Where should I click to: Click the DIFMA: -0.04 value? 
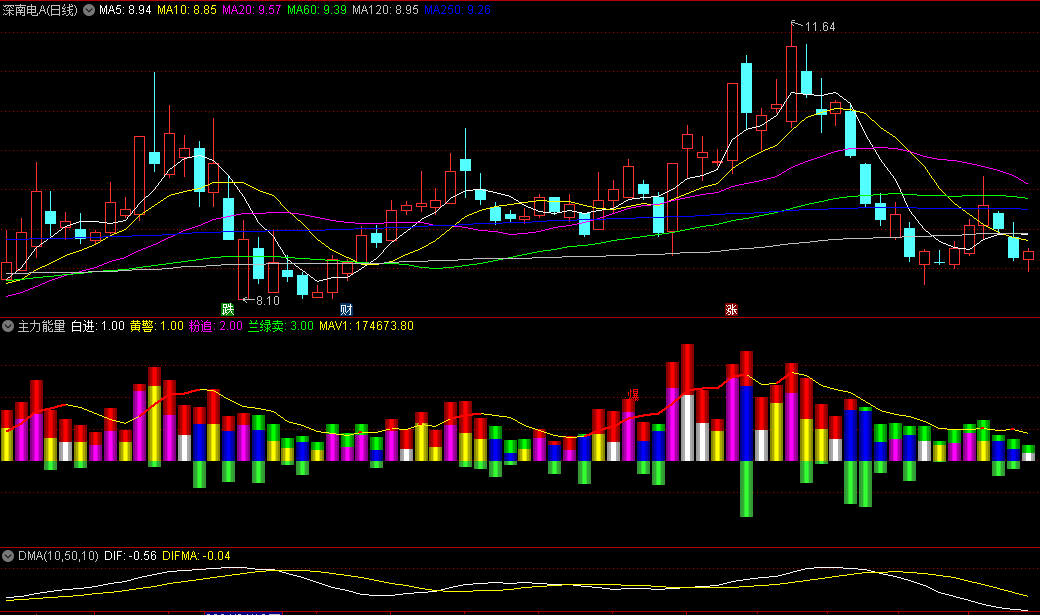(x=196, y=556)
